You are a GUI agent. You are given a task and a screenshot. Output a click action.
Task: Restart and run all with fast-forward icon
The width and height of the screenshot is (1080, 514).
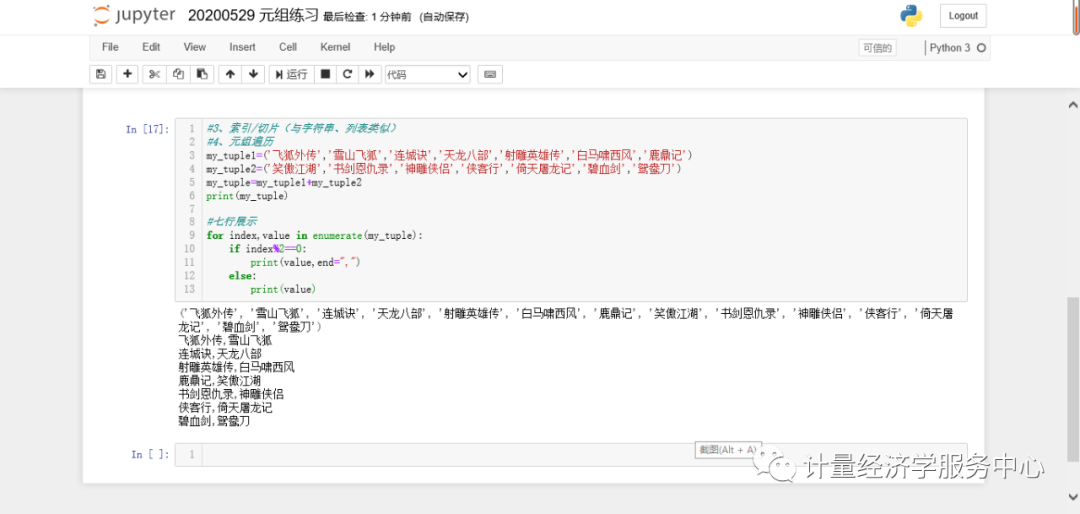[370, 74]
